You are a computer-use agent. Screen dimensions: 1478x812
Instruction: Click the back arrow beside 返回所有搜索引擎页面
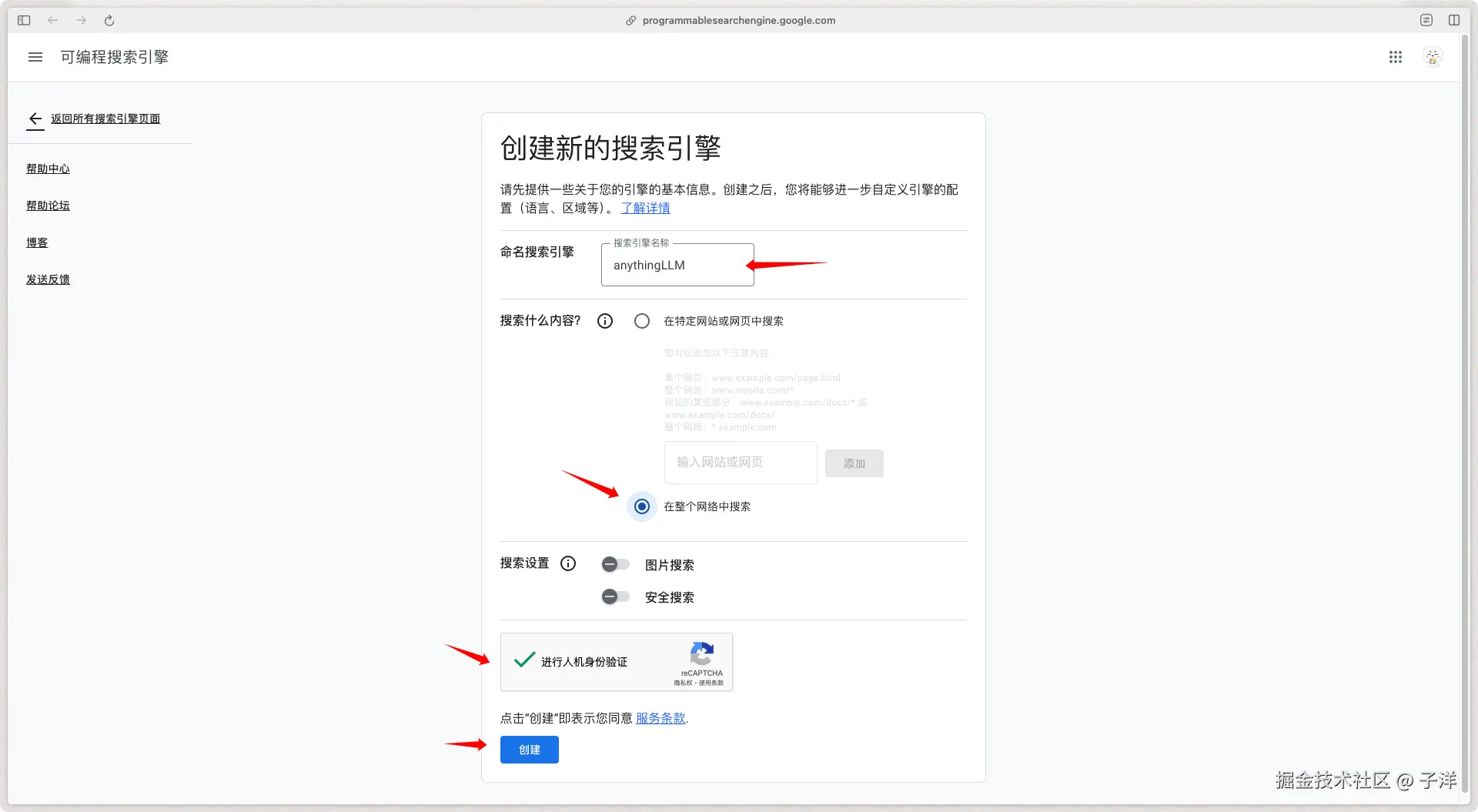[35, 119]
